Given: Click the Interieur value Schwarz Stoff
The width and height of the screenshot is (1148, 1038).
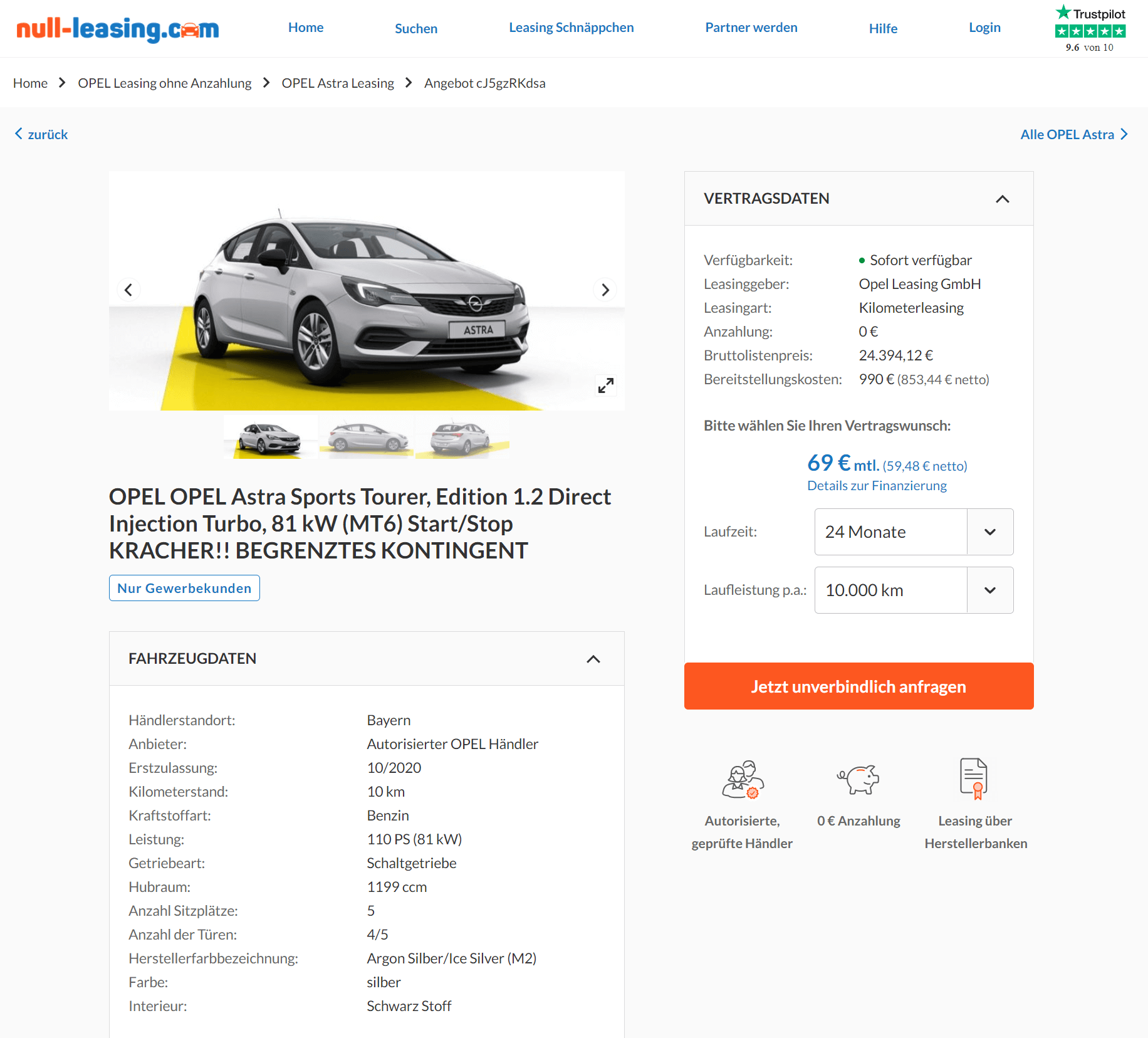Looking at the screenshot, I should coord(409,1006).
